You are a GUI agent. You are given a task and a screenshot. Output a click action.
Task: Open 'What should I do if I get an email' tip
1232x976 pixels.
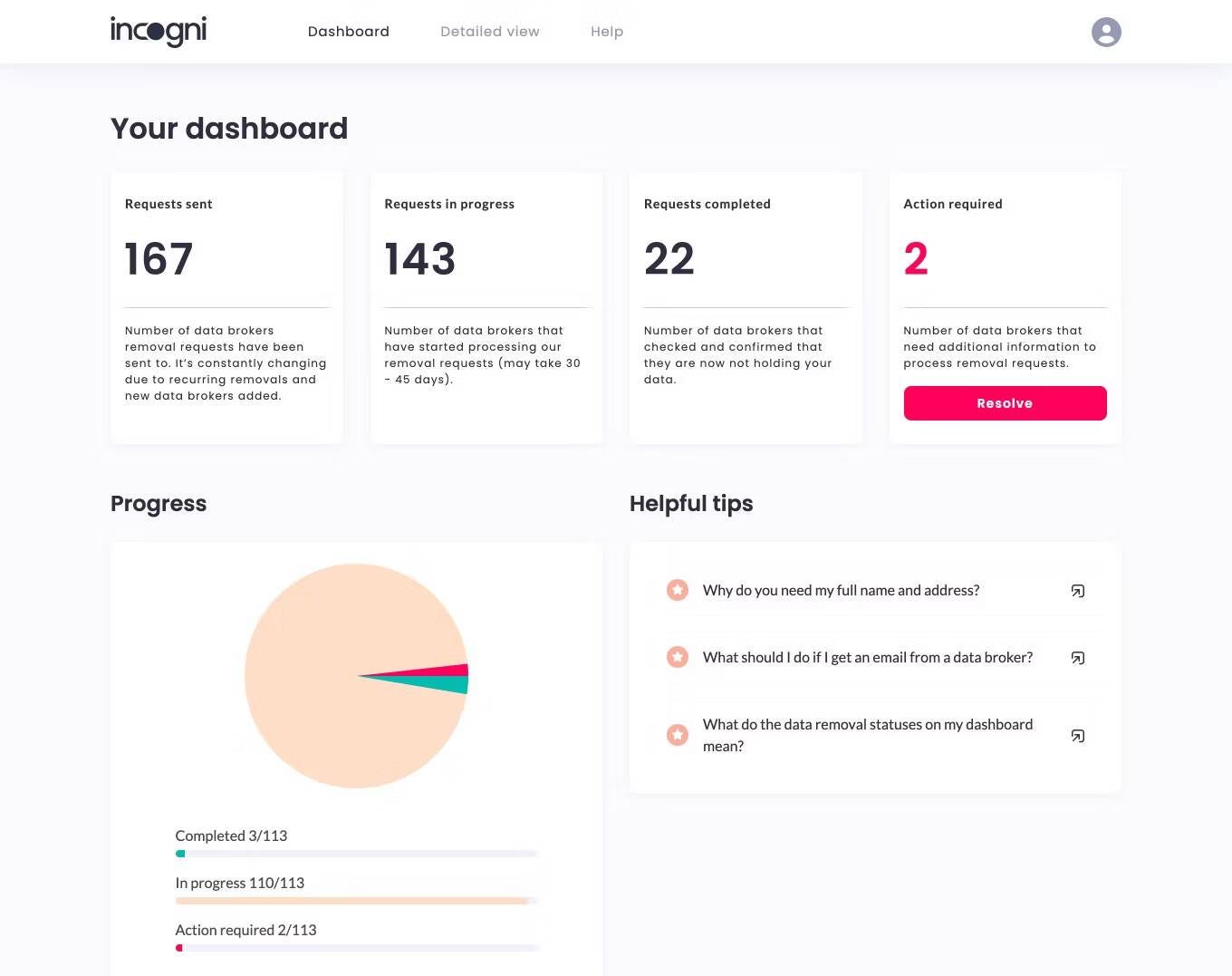coord(868,657)
